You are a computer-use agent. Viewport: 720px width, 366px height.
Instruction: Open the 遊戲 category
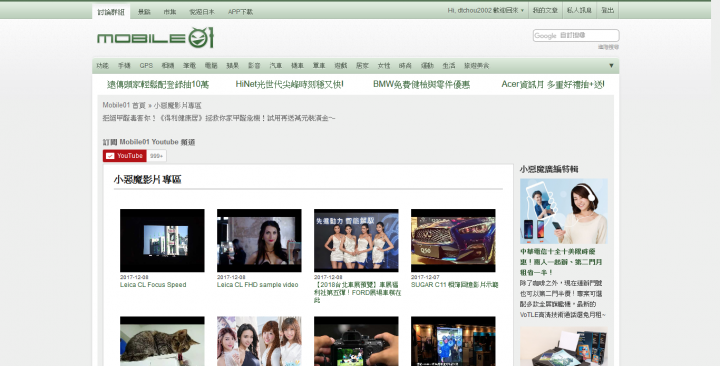click(340, 66)
